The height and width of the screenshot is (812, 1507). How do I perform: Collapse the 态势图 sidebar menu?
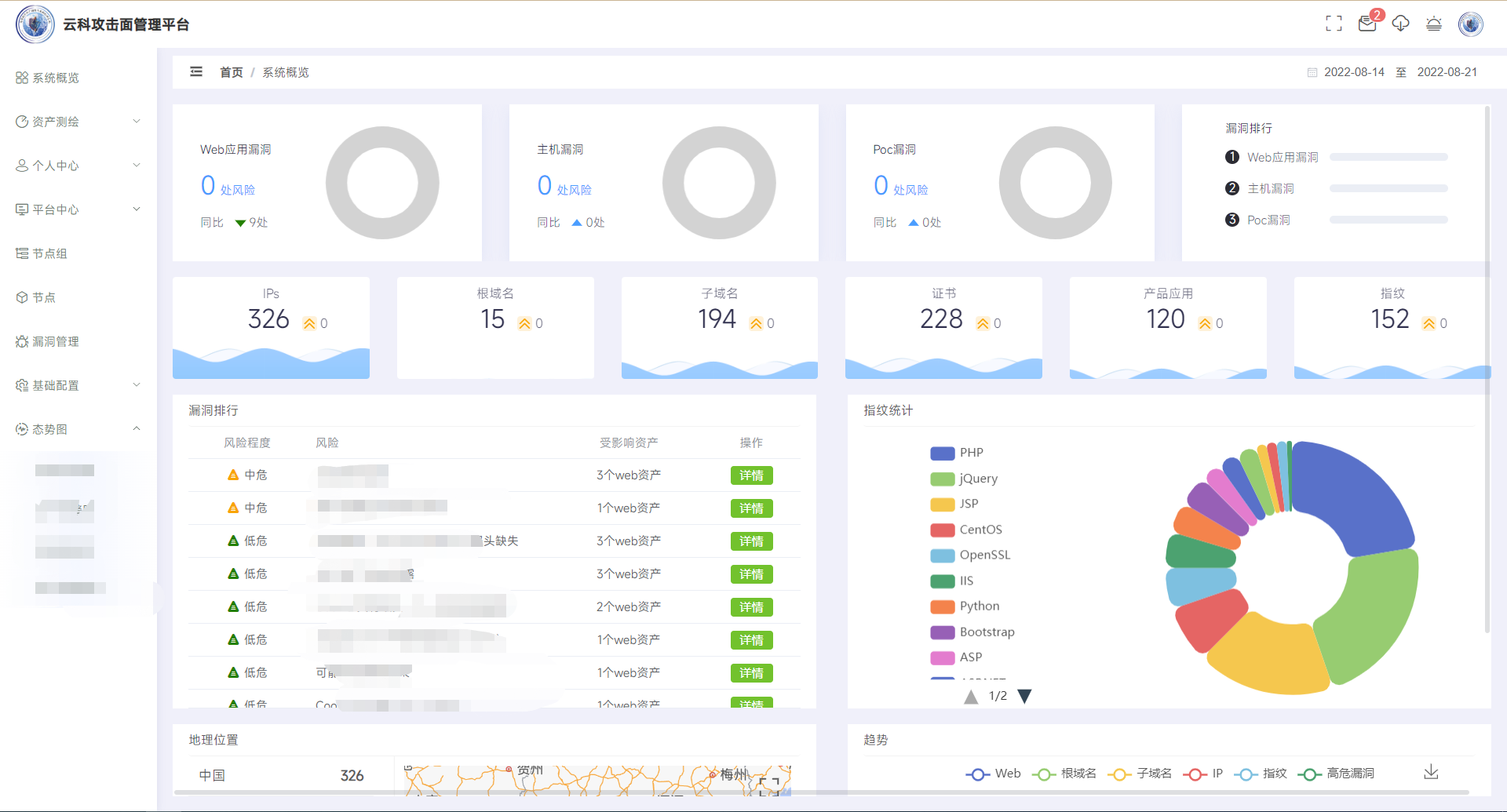[x=78, y=429]
